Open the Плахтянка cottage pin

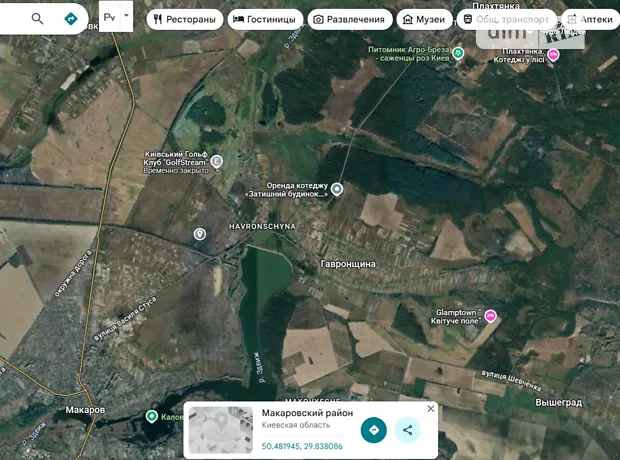tap(553, 55)
